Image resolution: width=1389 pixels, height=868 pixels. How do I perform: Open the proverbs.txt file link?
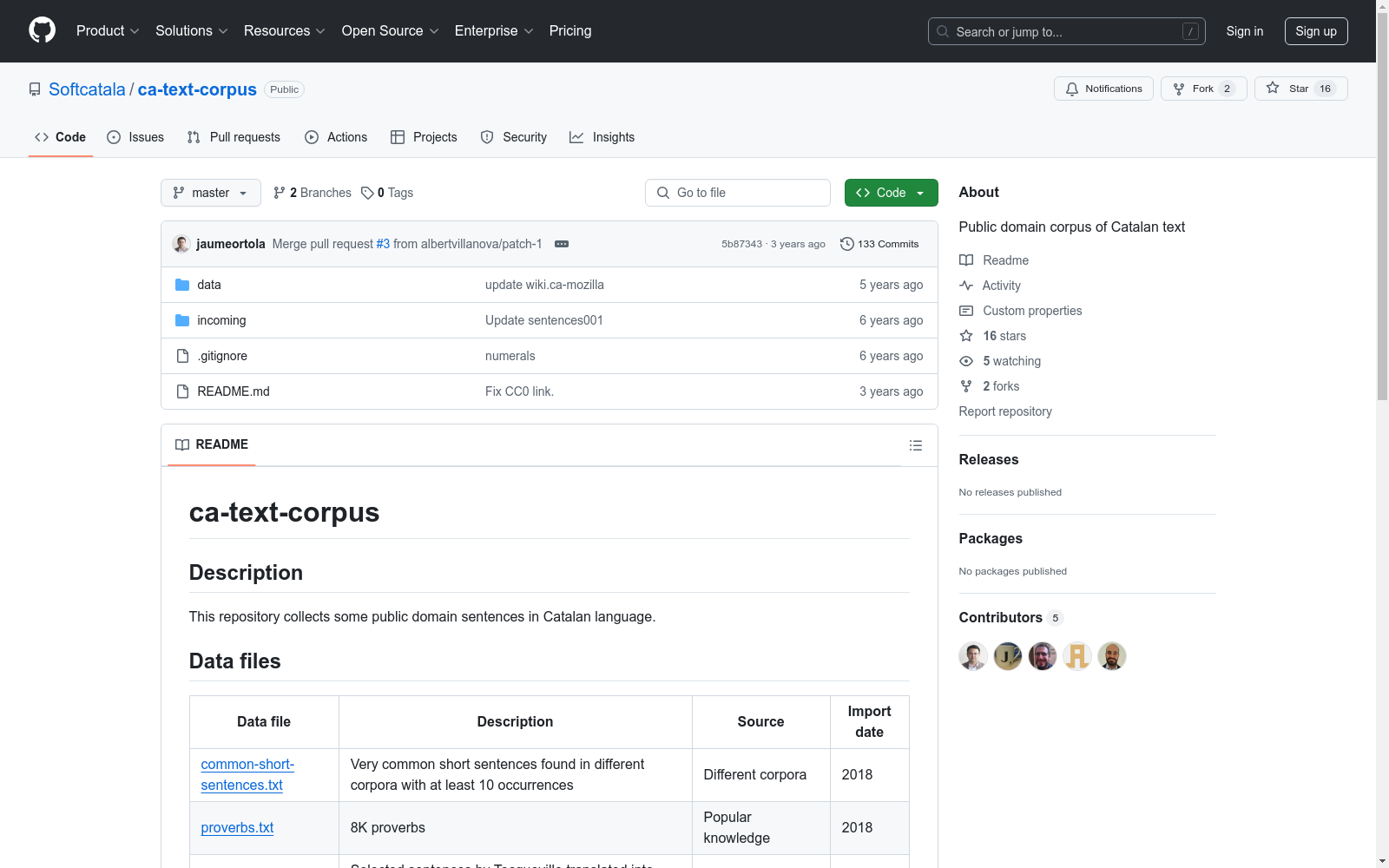coord(237,827)
